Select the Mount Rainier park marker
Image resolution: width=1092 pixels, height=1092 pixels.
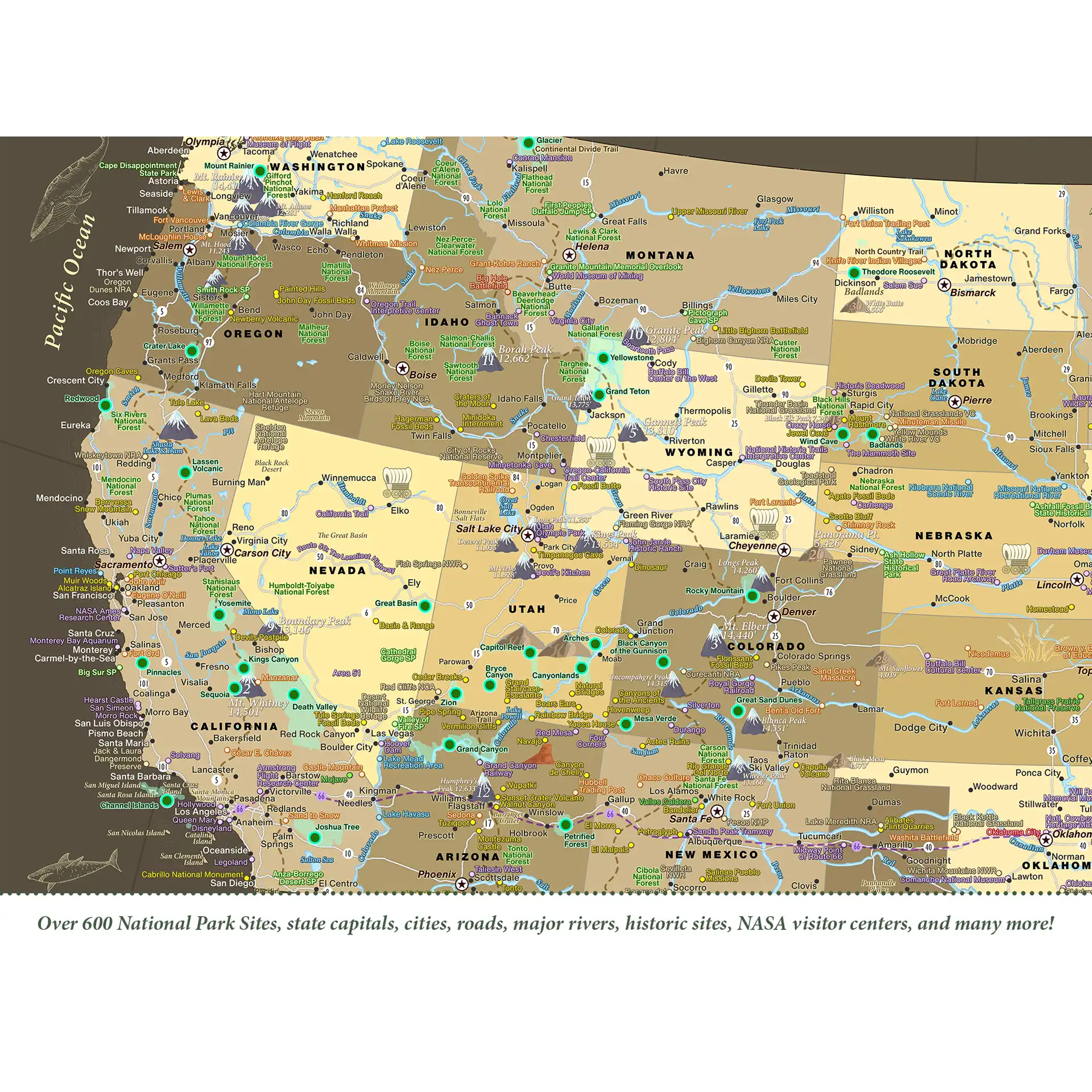pos(259,171)
